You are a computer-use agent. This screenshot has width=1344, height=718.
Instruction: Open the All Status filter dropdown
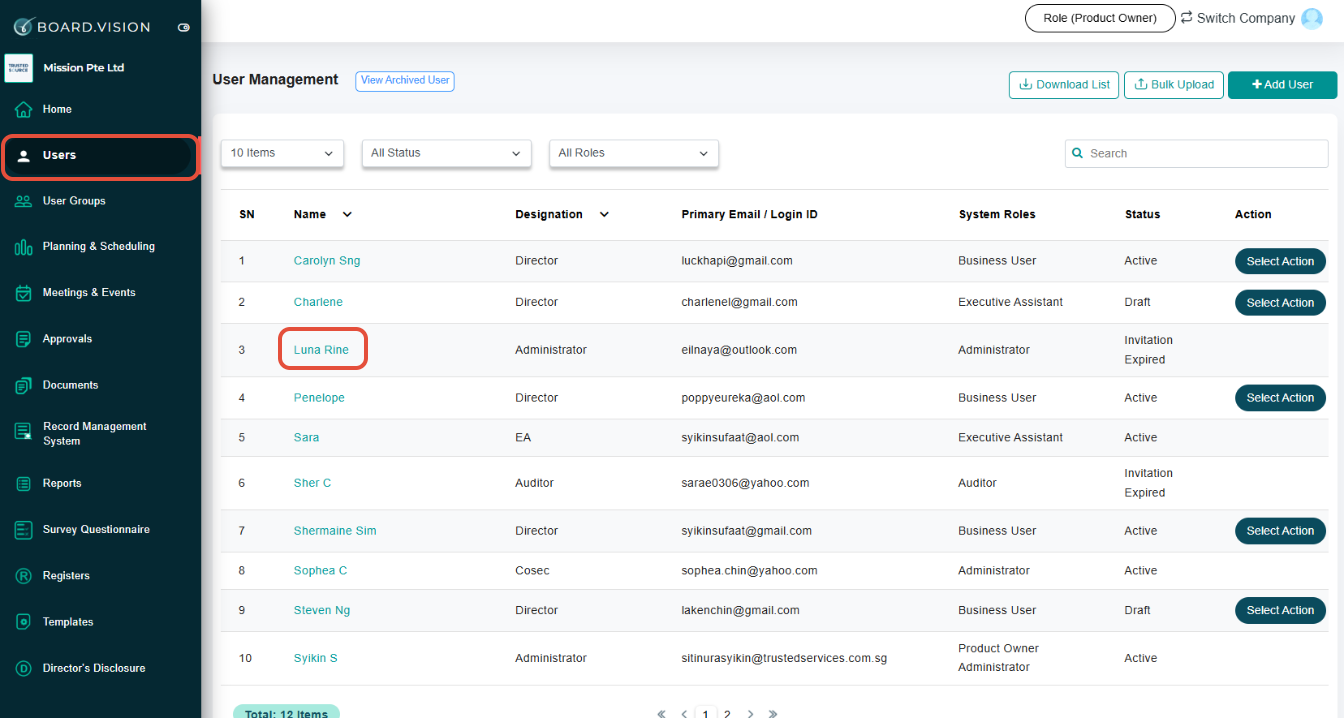[x=446, y=153]
